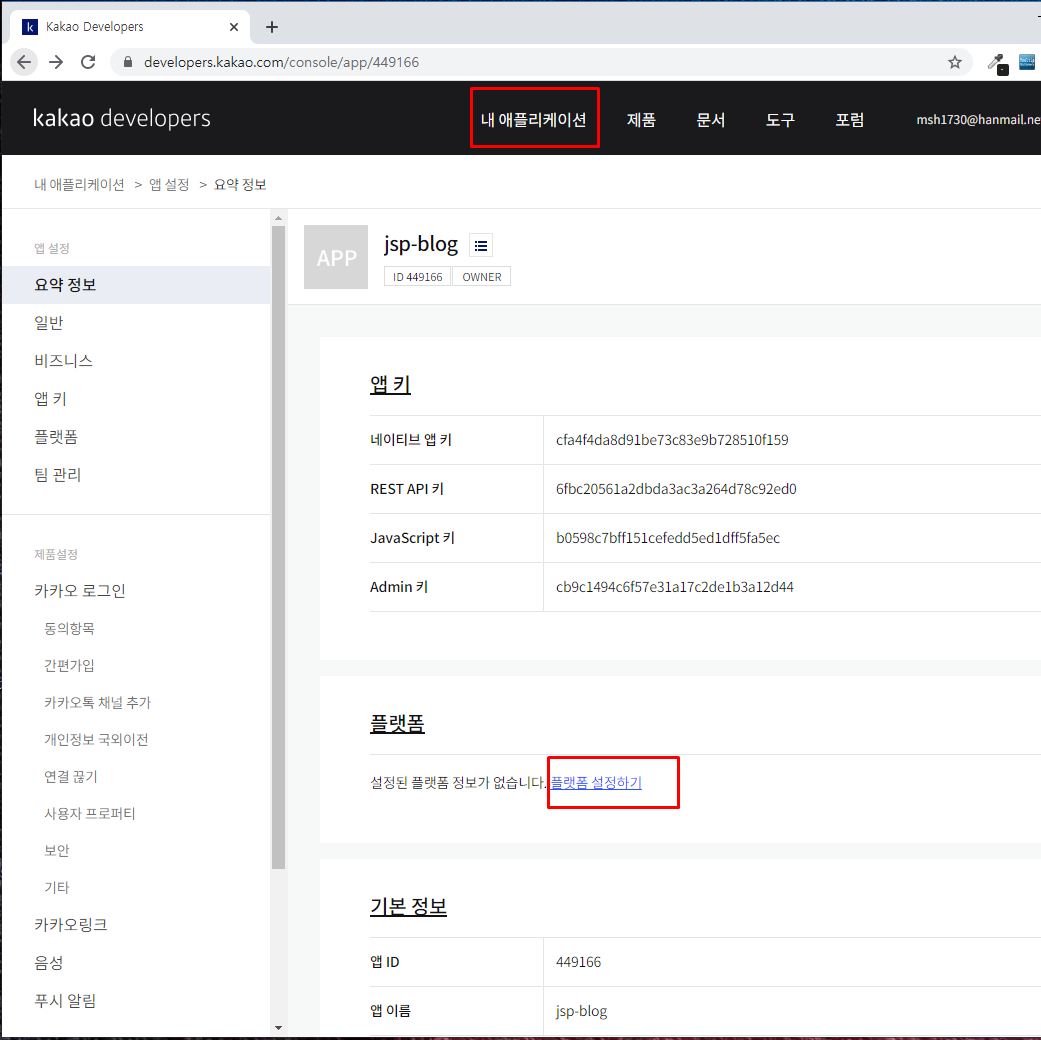Screen dimensions: 1041x1040
Task: Open 사용자 프로퍼티 submenu item
Action: click(x=90, y=814)
